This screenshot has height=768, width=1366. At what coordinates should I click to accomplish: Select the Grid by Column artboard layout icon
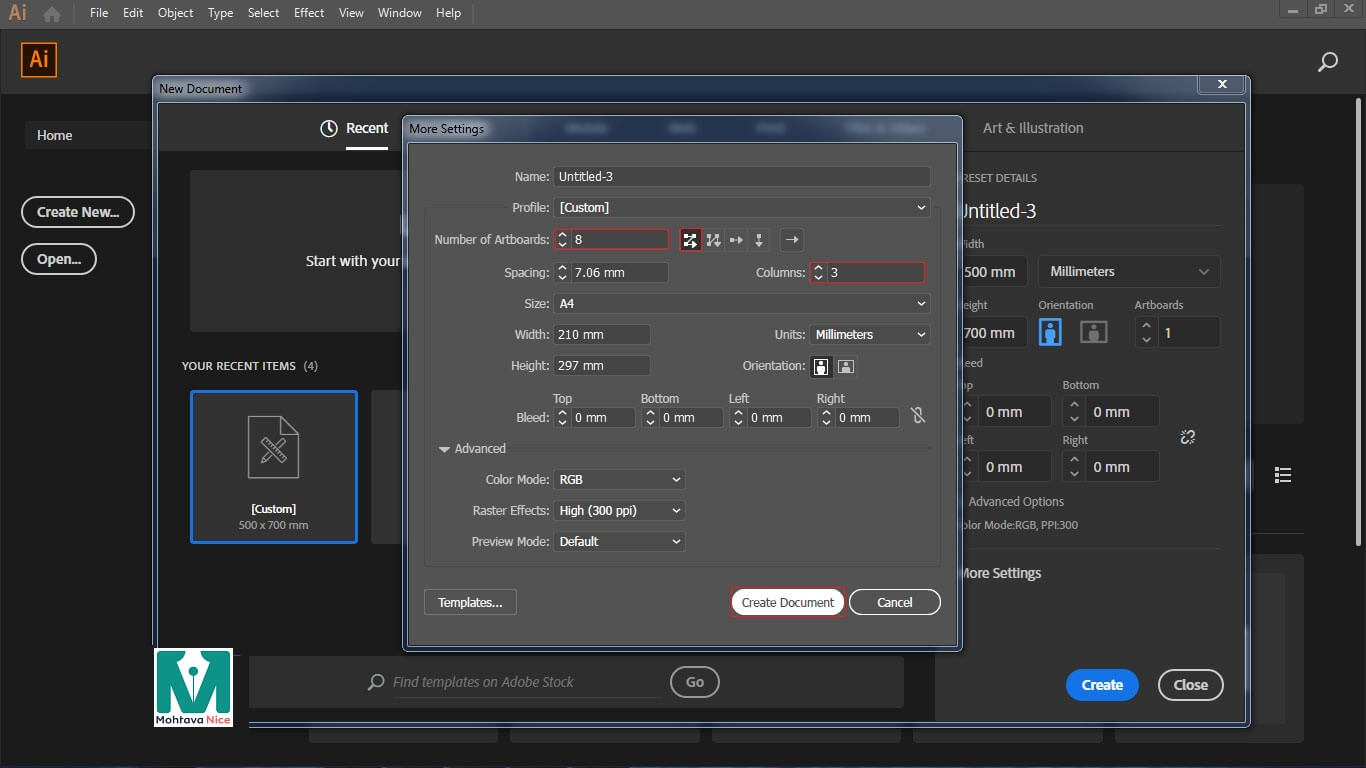pyautogui.click(x=713, y=240)
